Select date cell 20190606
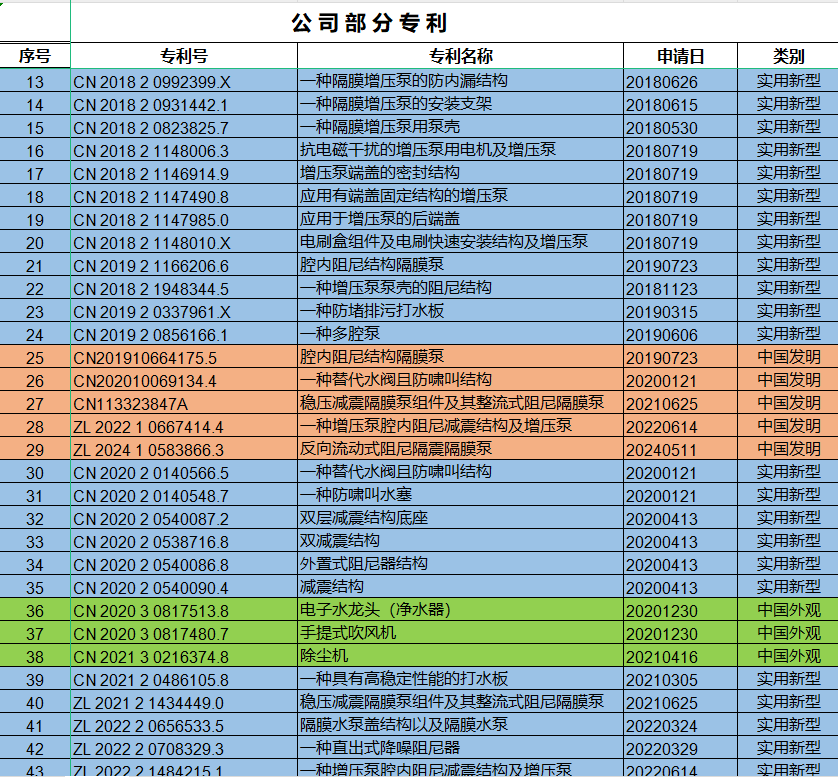838x777 pixels. pos(680,334)
